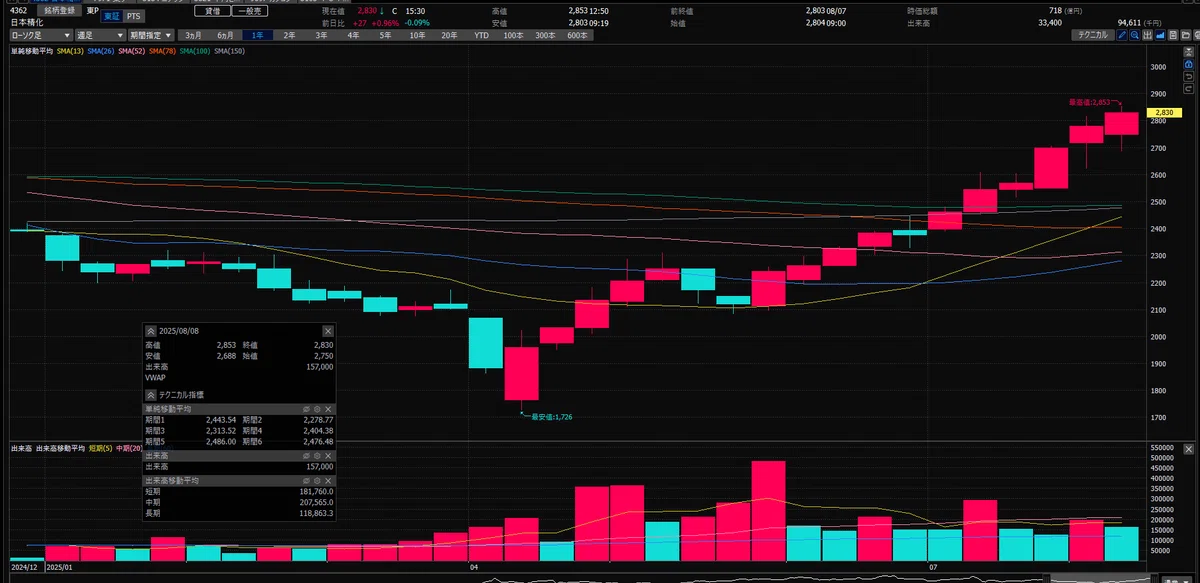1200x583 pixels.
Task: Click the bar chart icon in toolbar
Action: pos(1147,35)
